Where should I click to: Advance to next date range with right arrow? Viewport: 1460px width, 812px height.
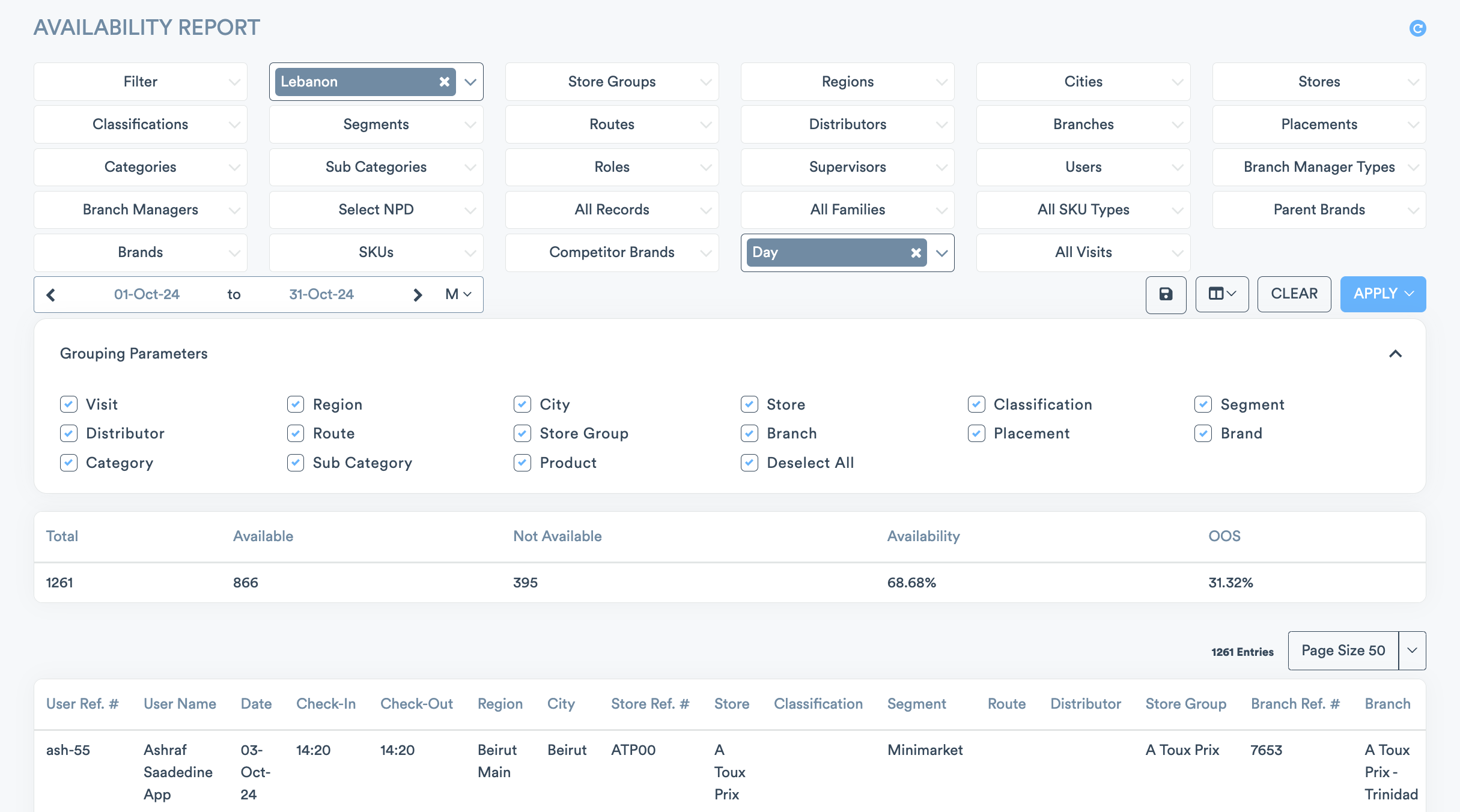click(418, 295)
